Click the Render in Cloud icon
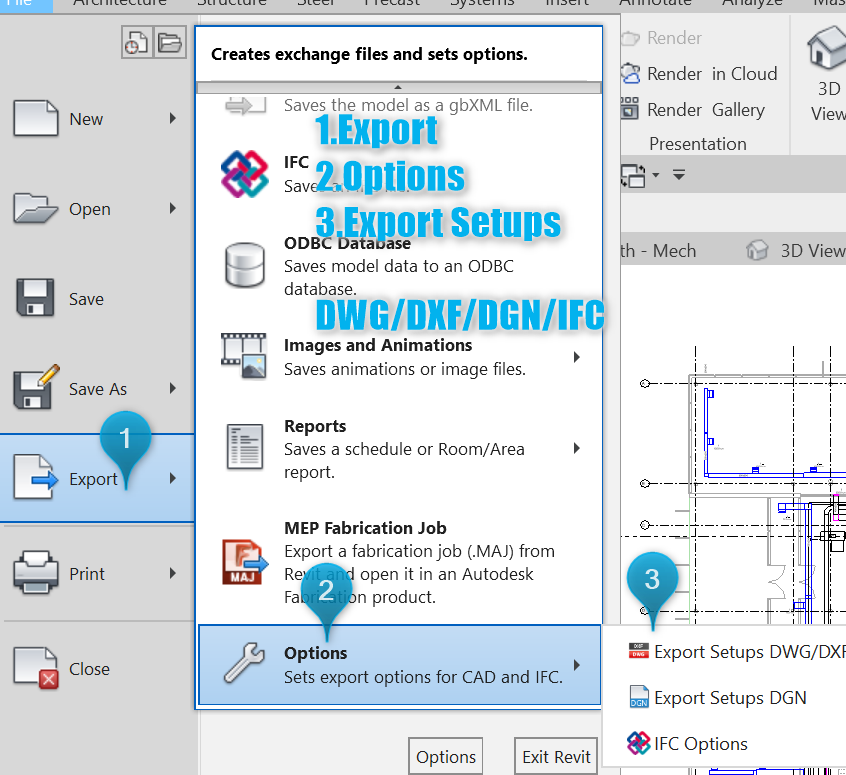Image resolution: width=846 pixels, height=775 pixels. pos(630,74)
